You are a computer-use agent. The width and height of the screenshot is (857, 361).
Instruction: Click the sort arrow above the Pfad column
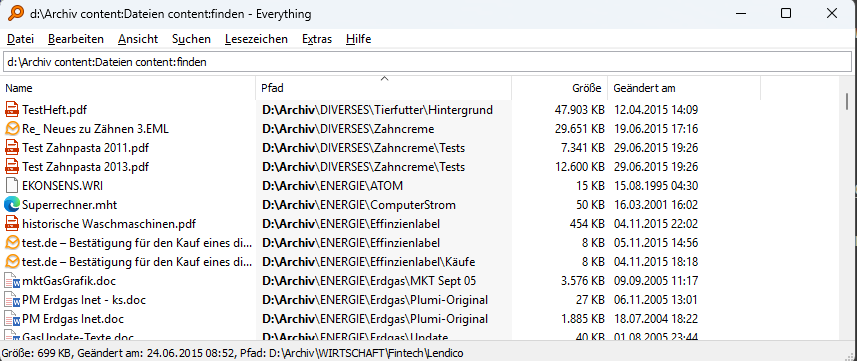tap(384, 79)
